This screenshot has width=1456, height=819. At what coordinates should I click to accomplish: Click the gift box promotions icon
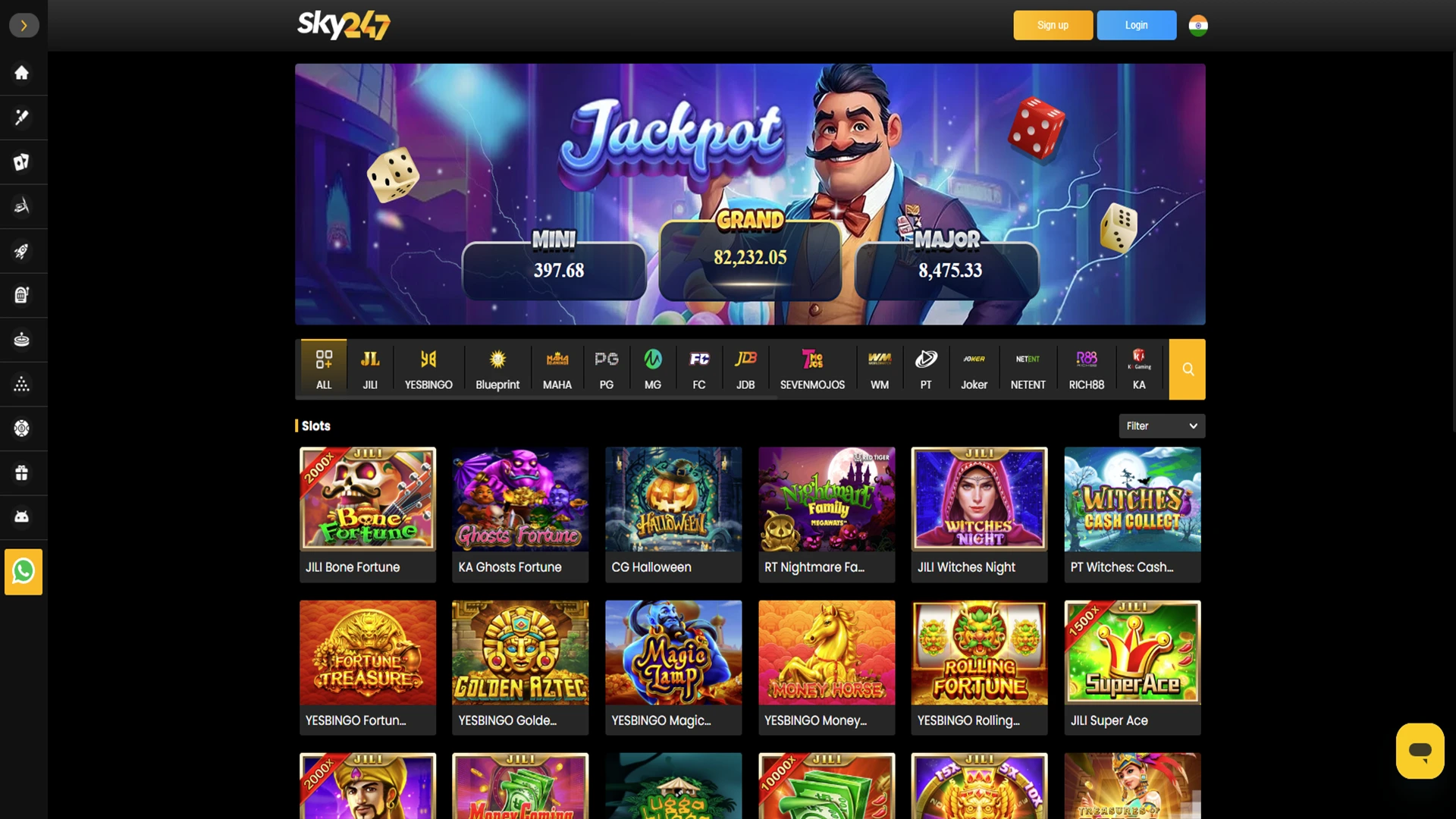point(22,472)
